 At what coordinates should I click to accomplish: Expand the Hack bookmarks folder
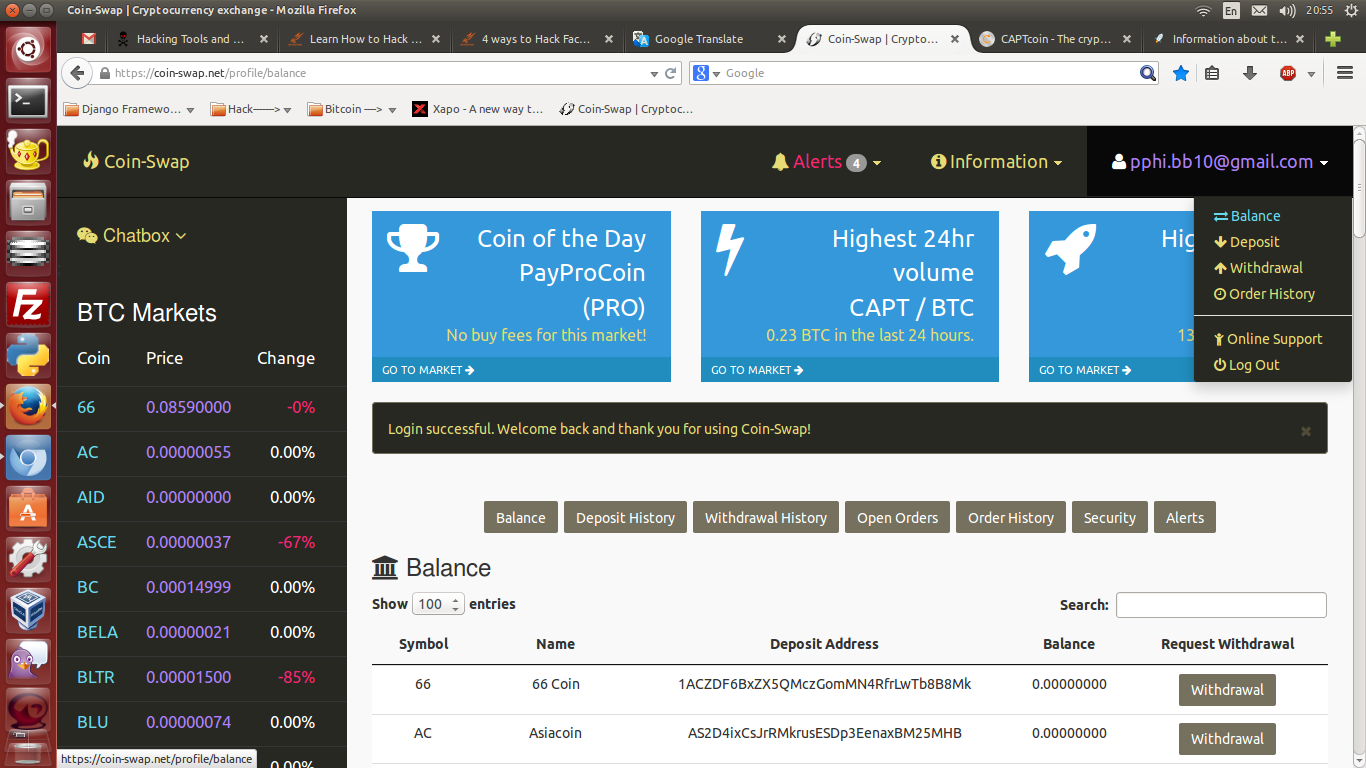tap(251, 109)
